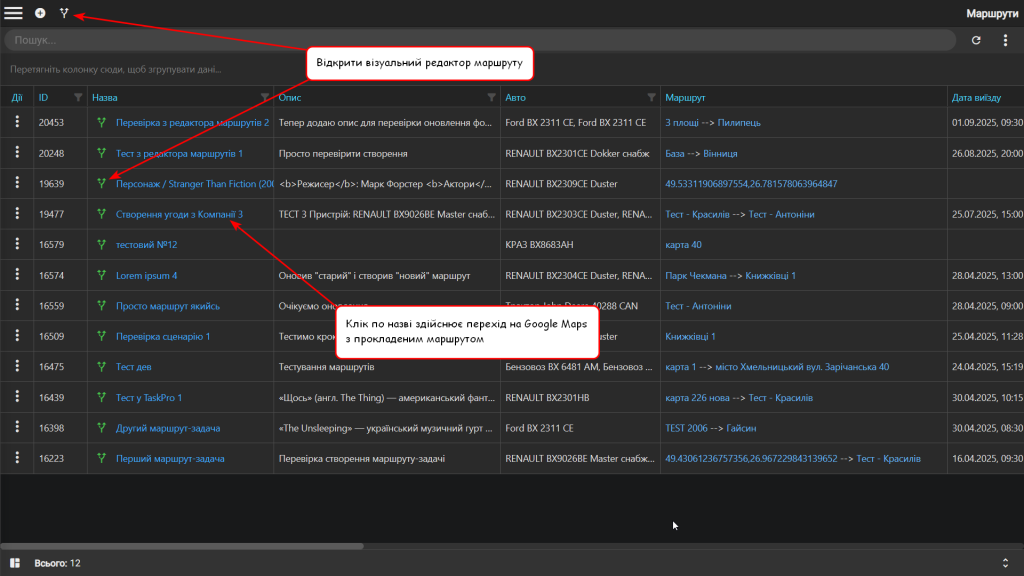The width and height of the screenshot is (1024, 576).
Task: Open route link Другий маршрут-задача
Action: [168, 428]
